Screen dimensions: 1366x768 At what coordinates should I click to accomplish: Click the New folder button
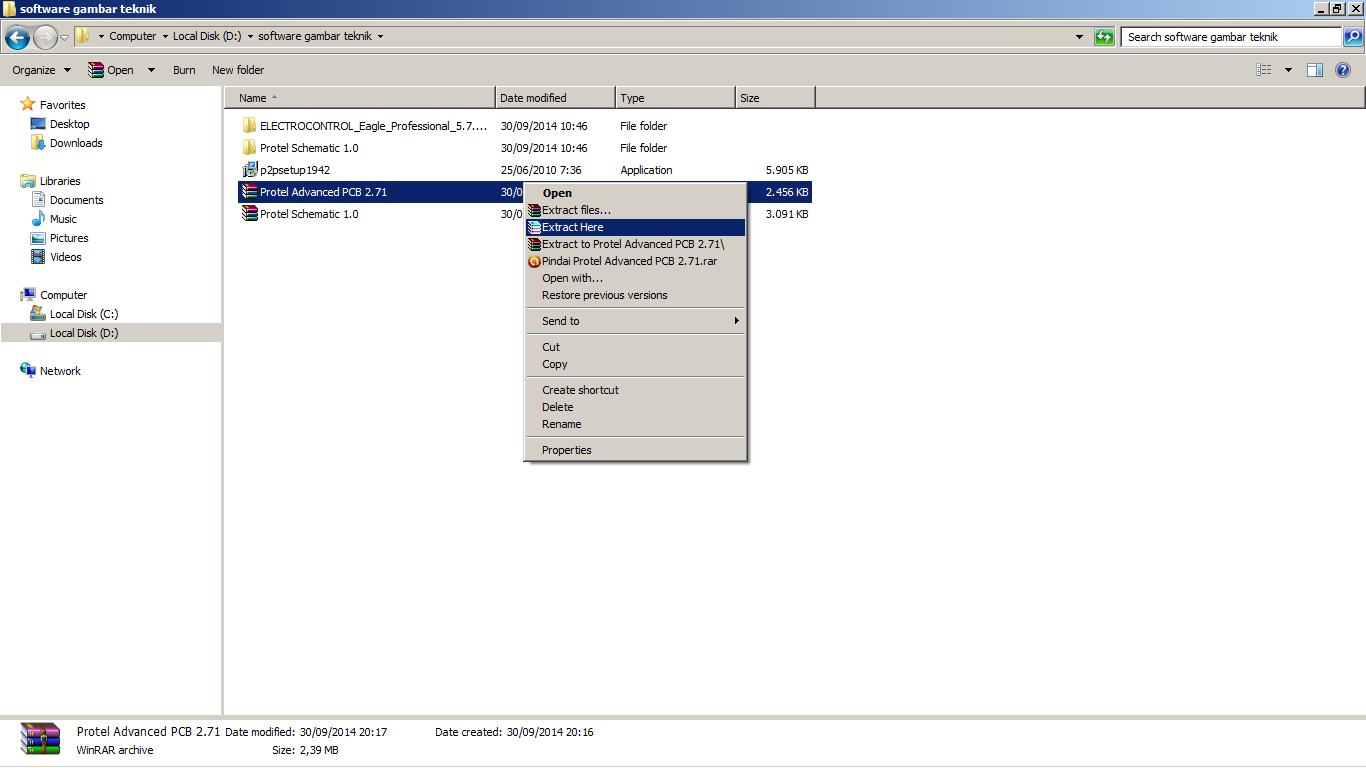[x=238, y=70]
